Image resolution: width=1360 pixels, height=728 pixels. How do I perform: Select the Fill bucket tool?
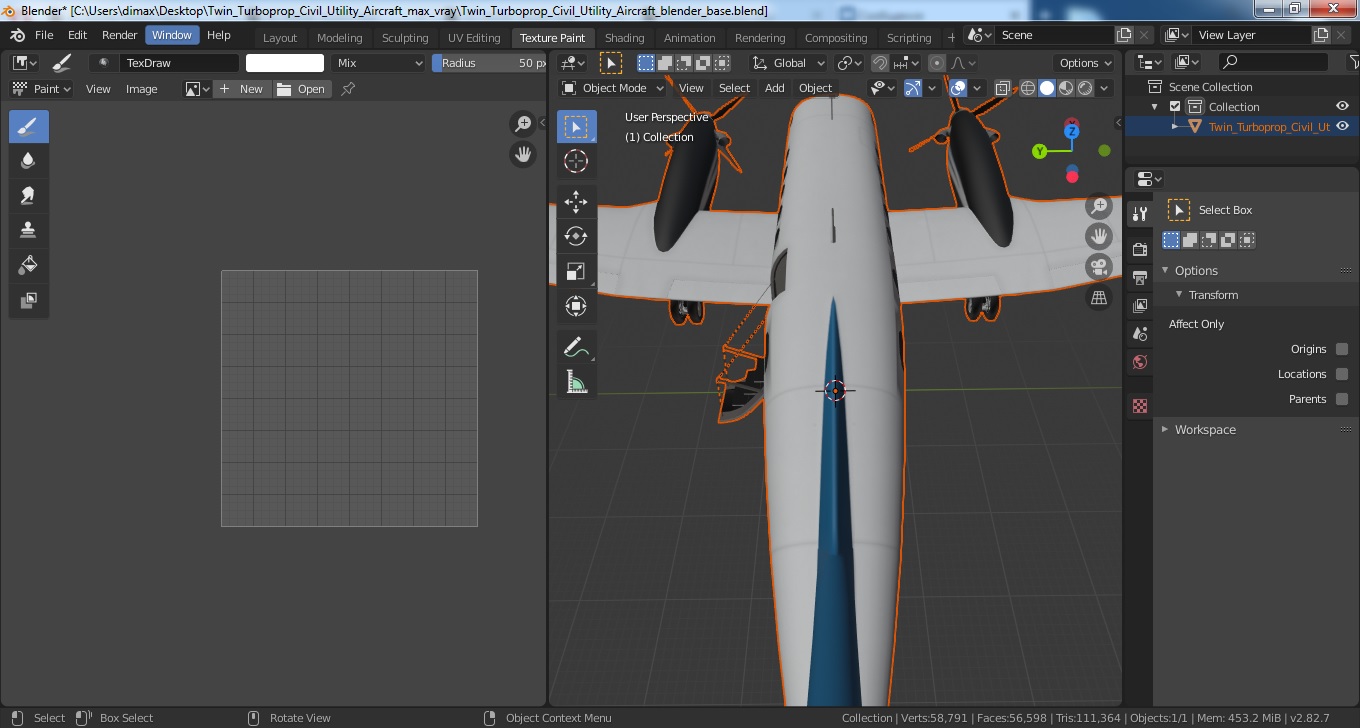pyautogui.click(x=29, y=265)
